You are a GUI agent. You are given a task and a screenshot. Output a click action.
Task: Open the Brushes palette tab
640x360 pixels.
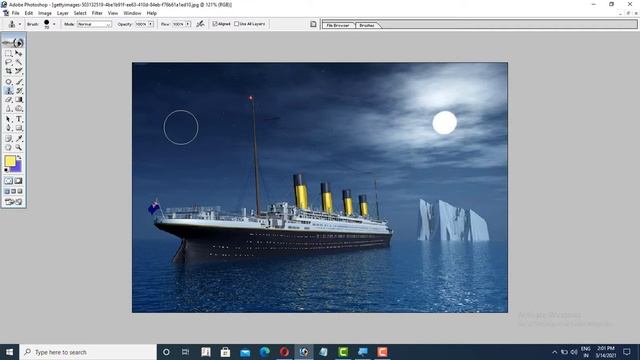click(367, 25)
